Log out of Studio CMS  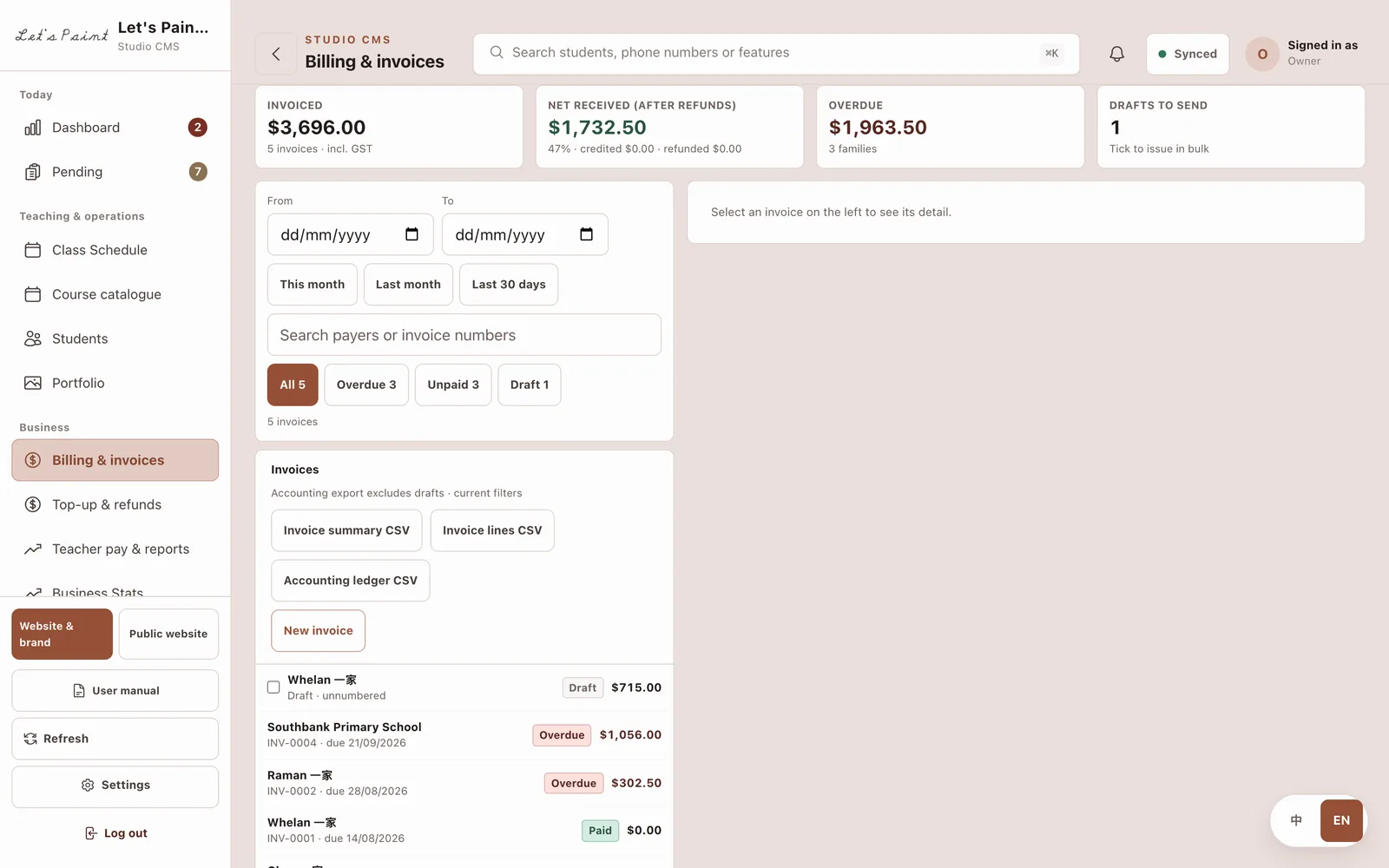[115, 833]
